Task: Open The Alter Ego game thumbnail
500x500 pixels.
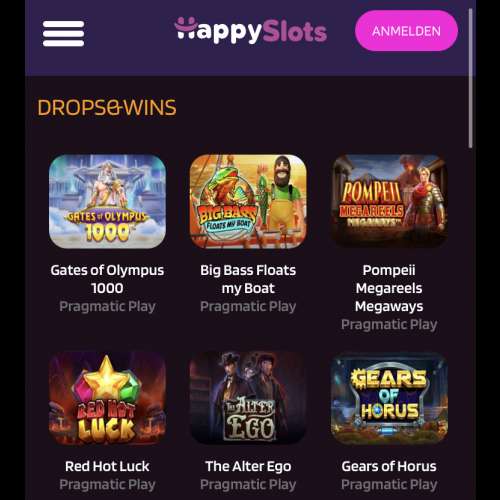Action: point(248,398)
